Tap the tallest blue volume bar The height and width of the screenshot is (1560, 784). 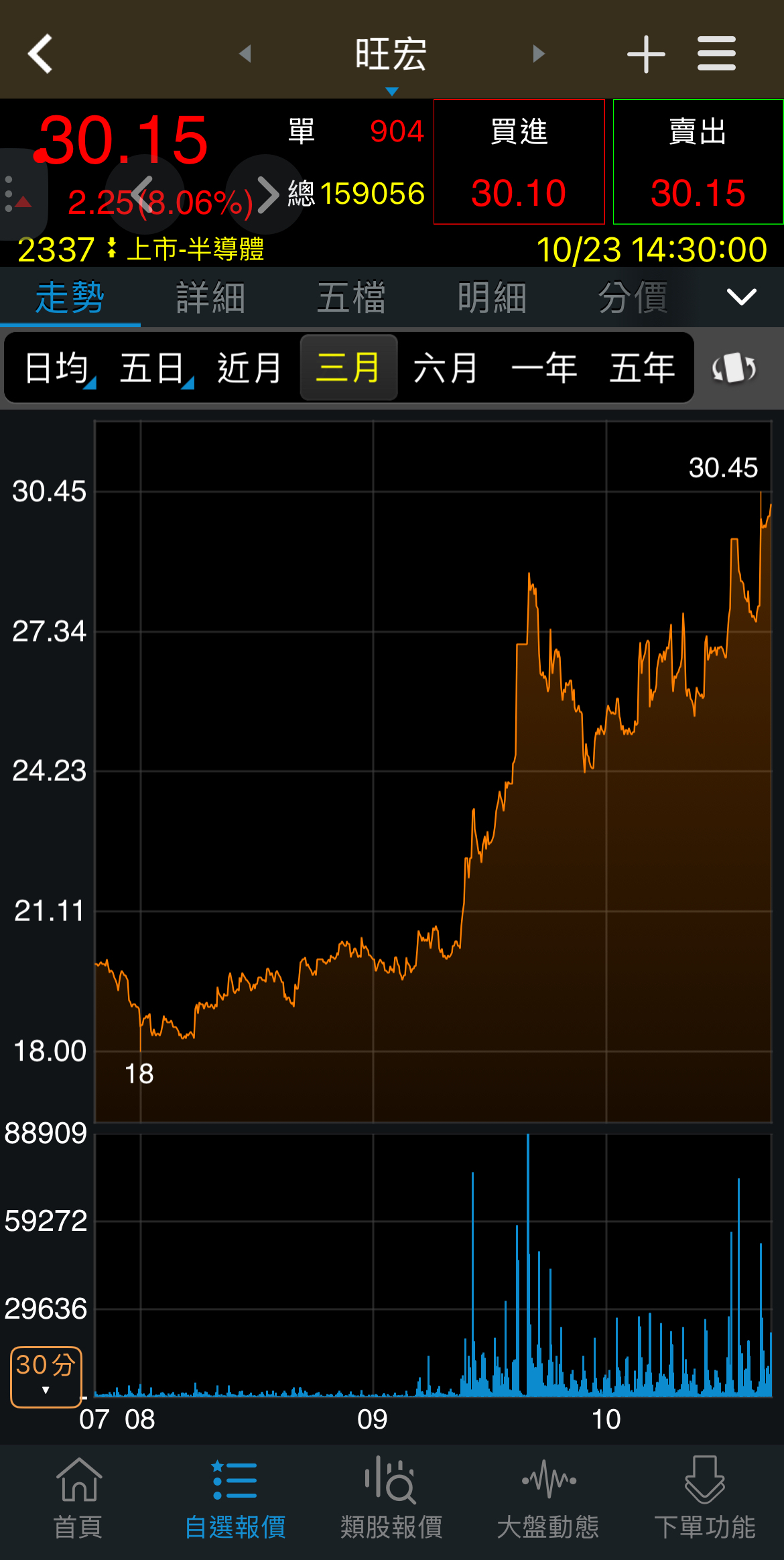click(x=528, y=1265)
